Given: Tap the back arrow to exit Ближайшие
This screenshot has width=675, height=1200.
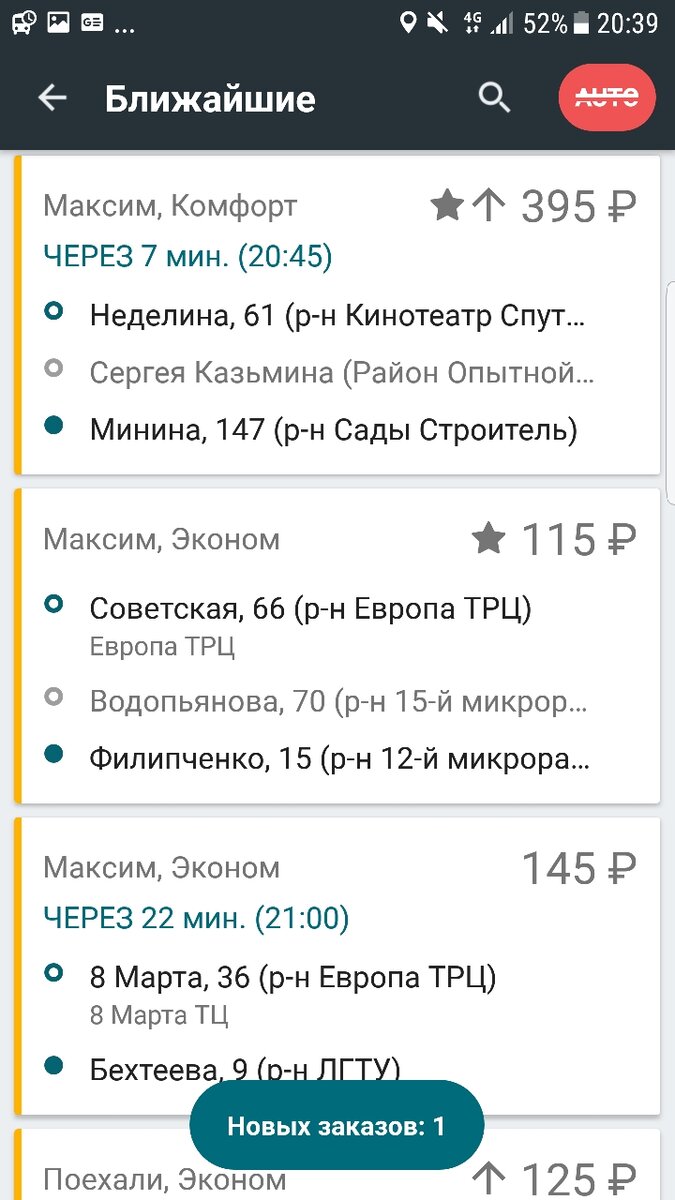Looking at the screenshot, I should [x=51, y=97].
